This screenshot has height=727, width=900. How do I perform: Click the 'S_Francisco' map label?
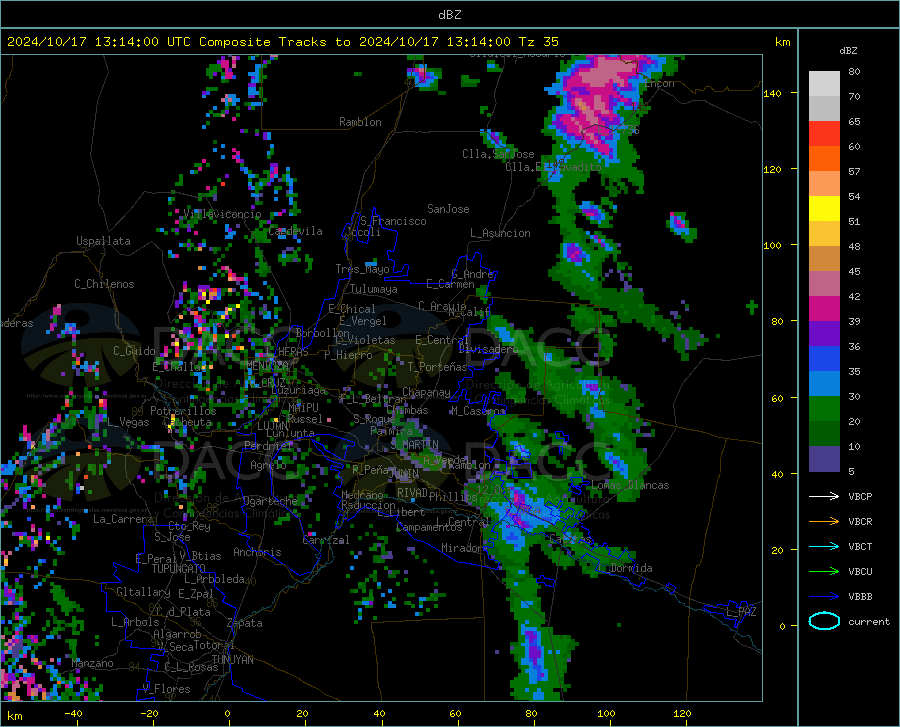[x=393, y=221]
